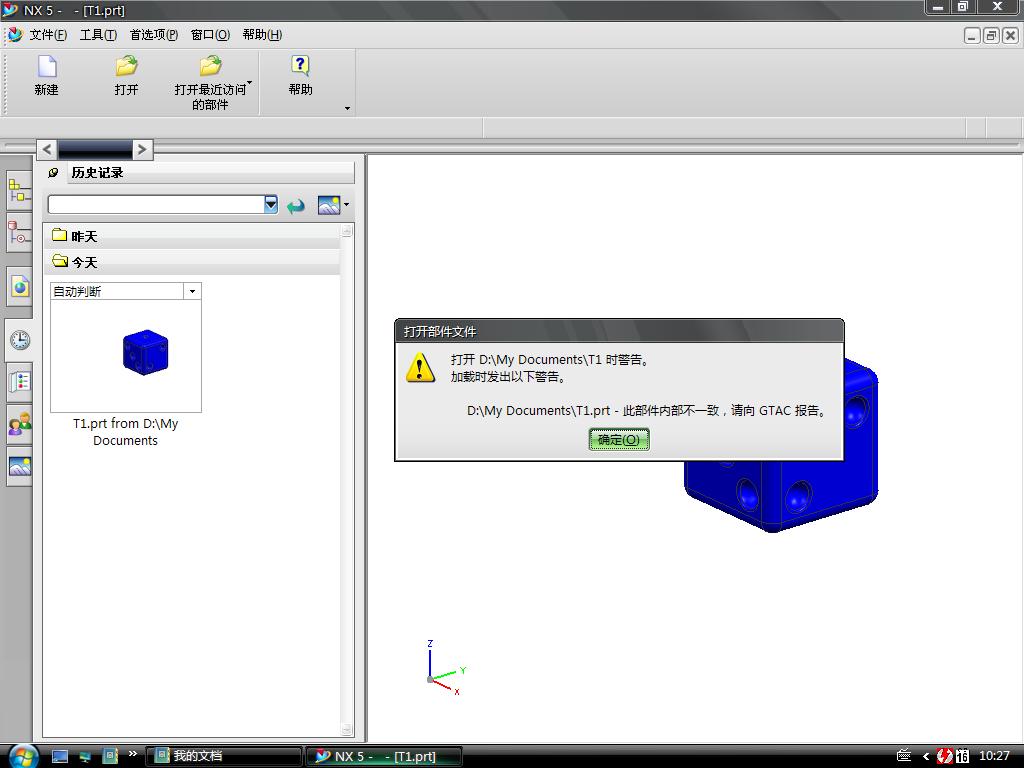Click the 确定(O) button
The width and height of the screenshot is (1024, 768).
618,440
